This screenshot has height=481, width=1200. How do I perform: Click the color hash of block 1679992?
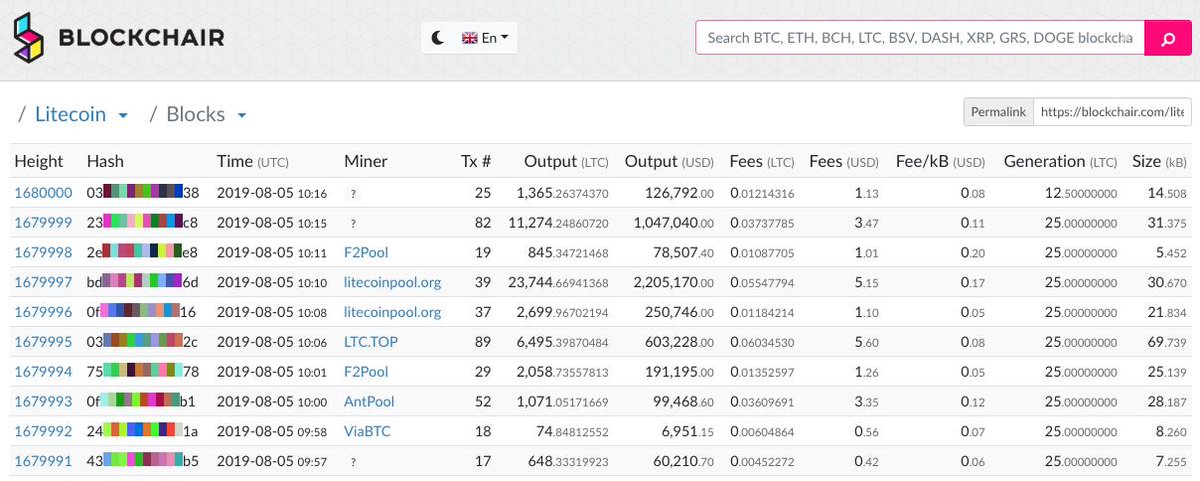coord(142,432)
